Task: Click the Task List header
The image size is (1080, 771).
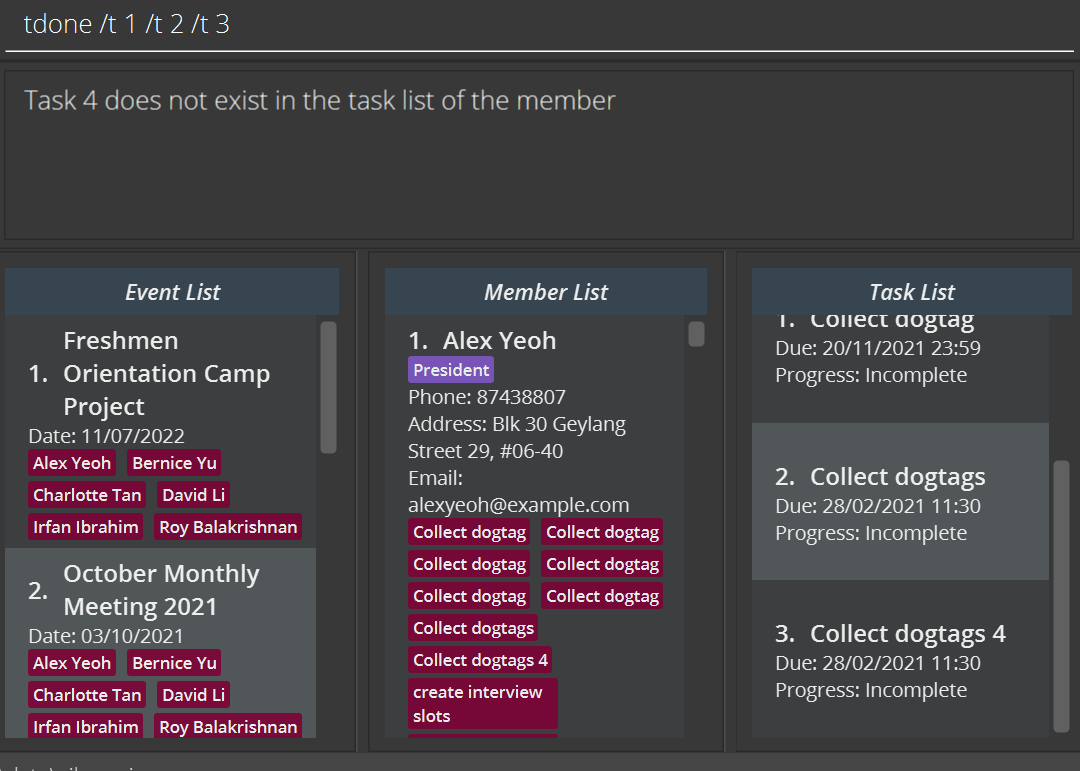Action: [x=911, y=292]
